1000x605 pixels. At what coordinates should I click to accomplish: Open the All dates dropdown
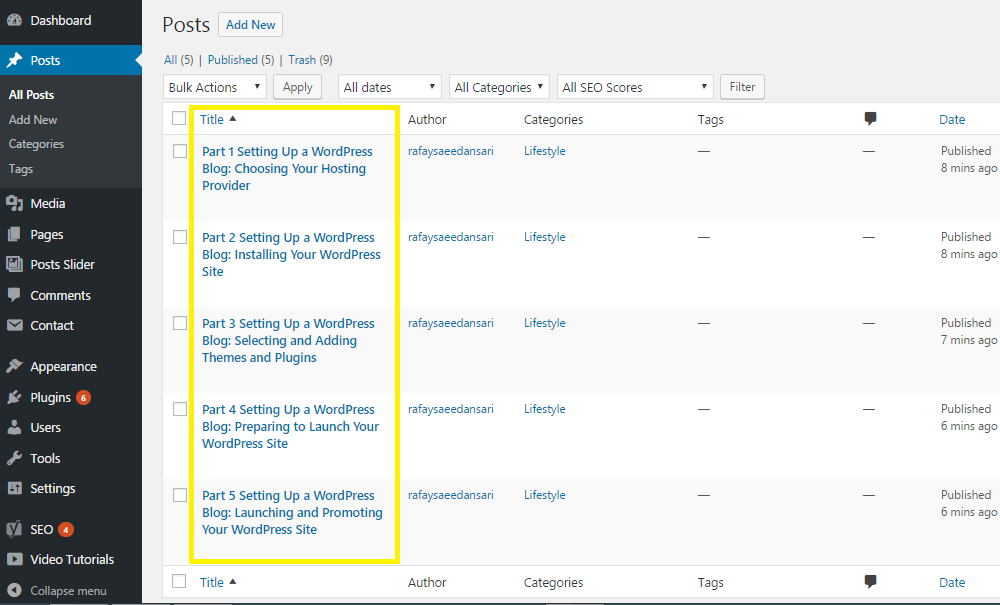click(390, 87)
